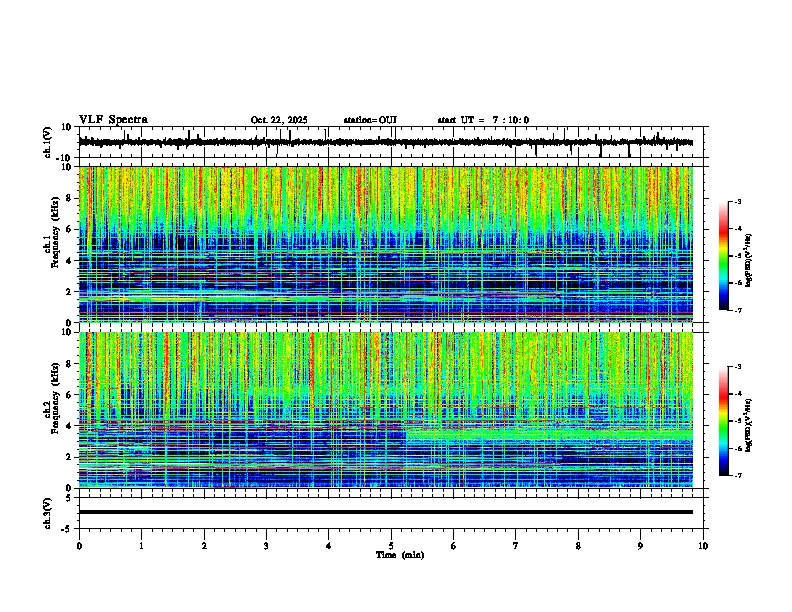The height and width of the screenshot is (612, 792).
Task: Click the ch.1 colorbar log(PSD) label
Action: 749,261
